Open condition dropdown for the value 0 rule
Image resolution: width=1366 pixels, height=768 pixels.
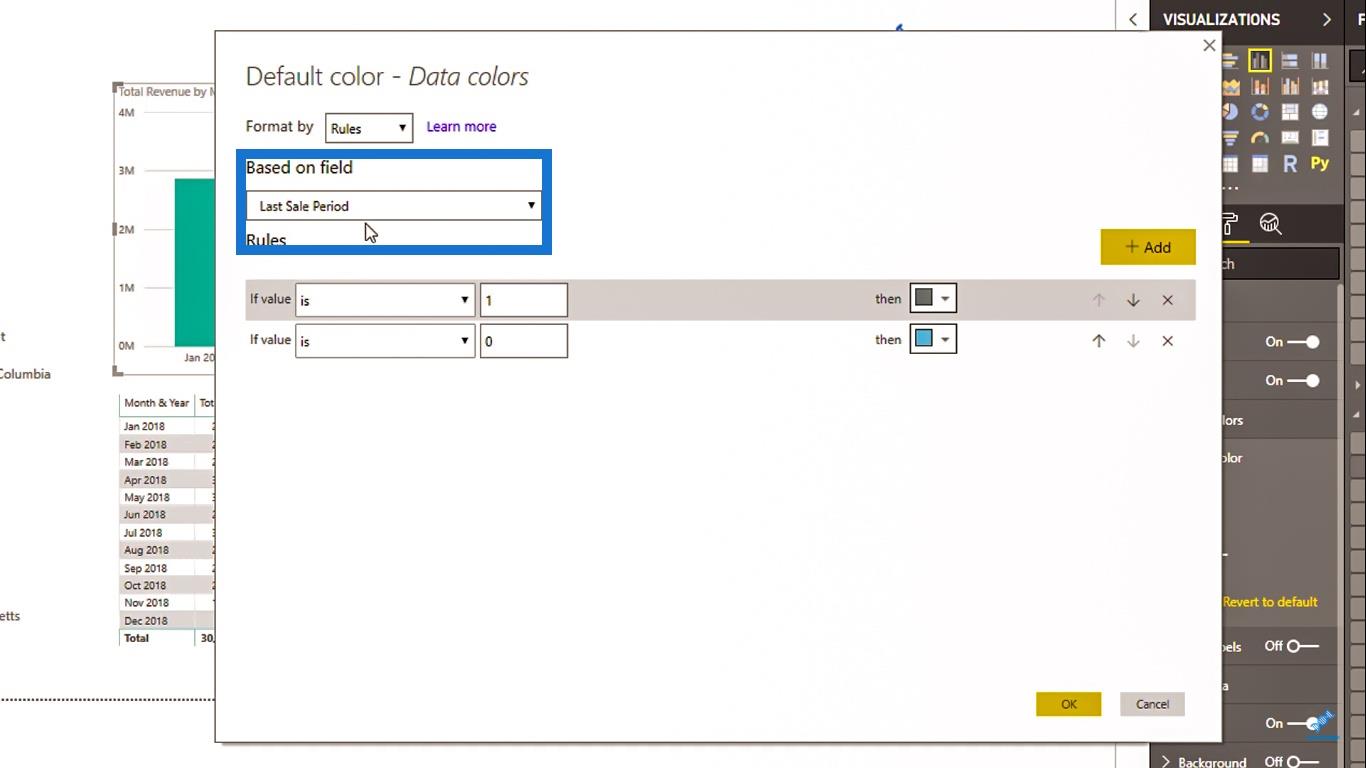click(385, 341)
